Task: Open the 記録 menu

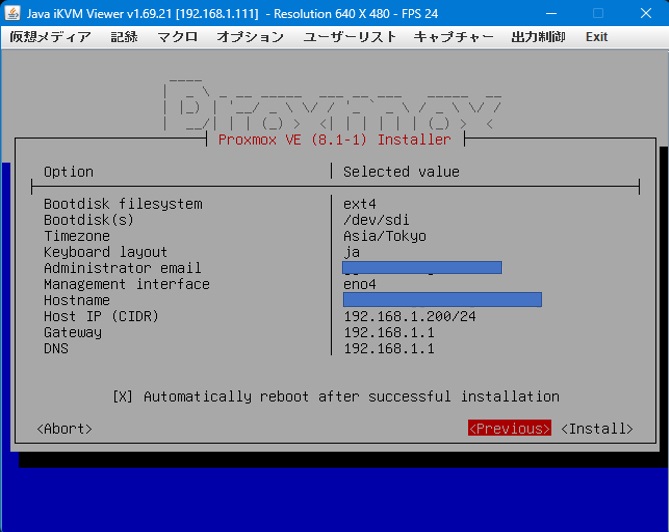Action: pyautogui.click(x=124, y=37)
